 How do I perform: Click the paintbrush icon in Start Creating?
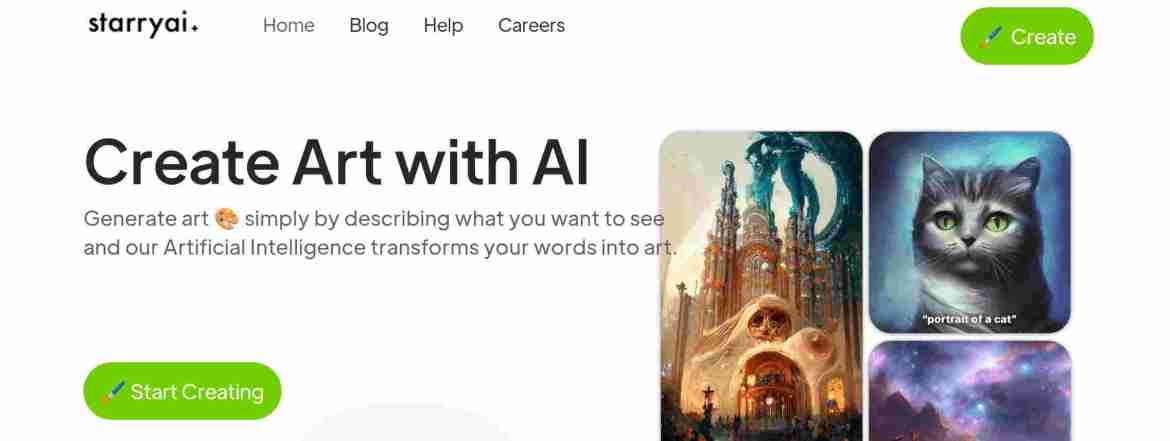[x=113, y=392]
